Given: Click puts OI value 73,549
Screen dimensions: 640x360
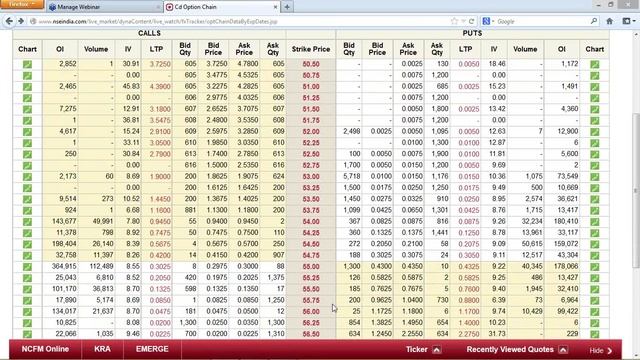Looking at the screenshot, I should pos(567,176).
